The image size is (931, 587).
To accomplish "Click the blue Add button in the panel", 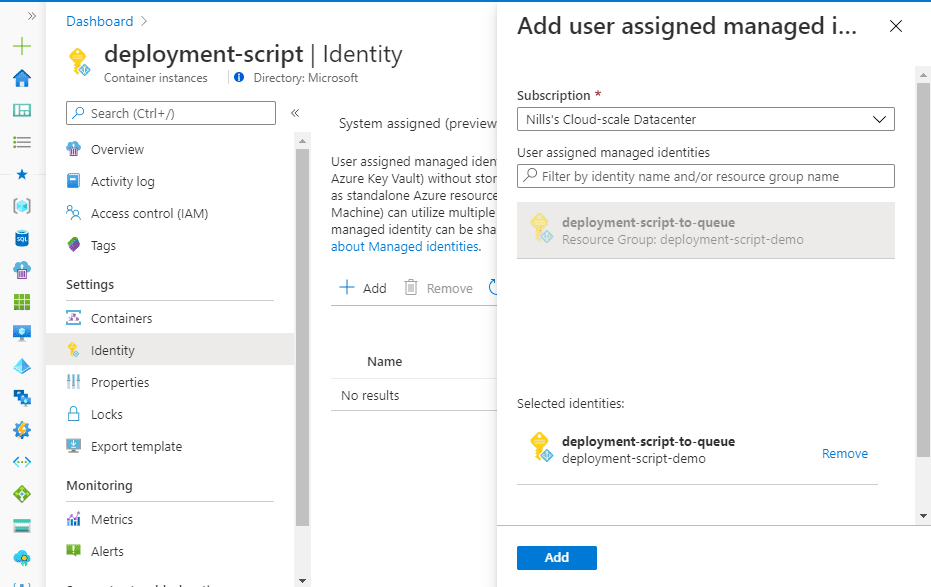I will tap(556, 557).
